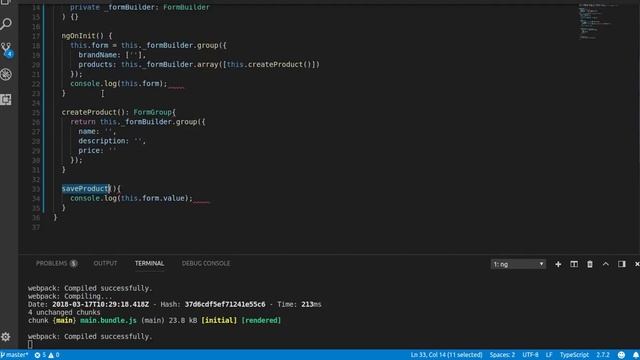The height and width of the screenshot is (360, 640).
Task: Change end of line sequence 'LF'
Action: pyautogui.click(x=549, y=355)
